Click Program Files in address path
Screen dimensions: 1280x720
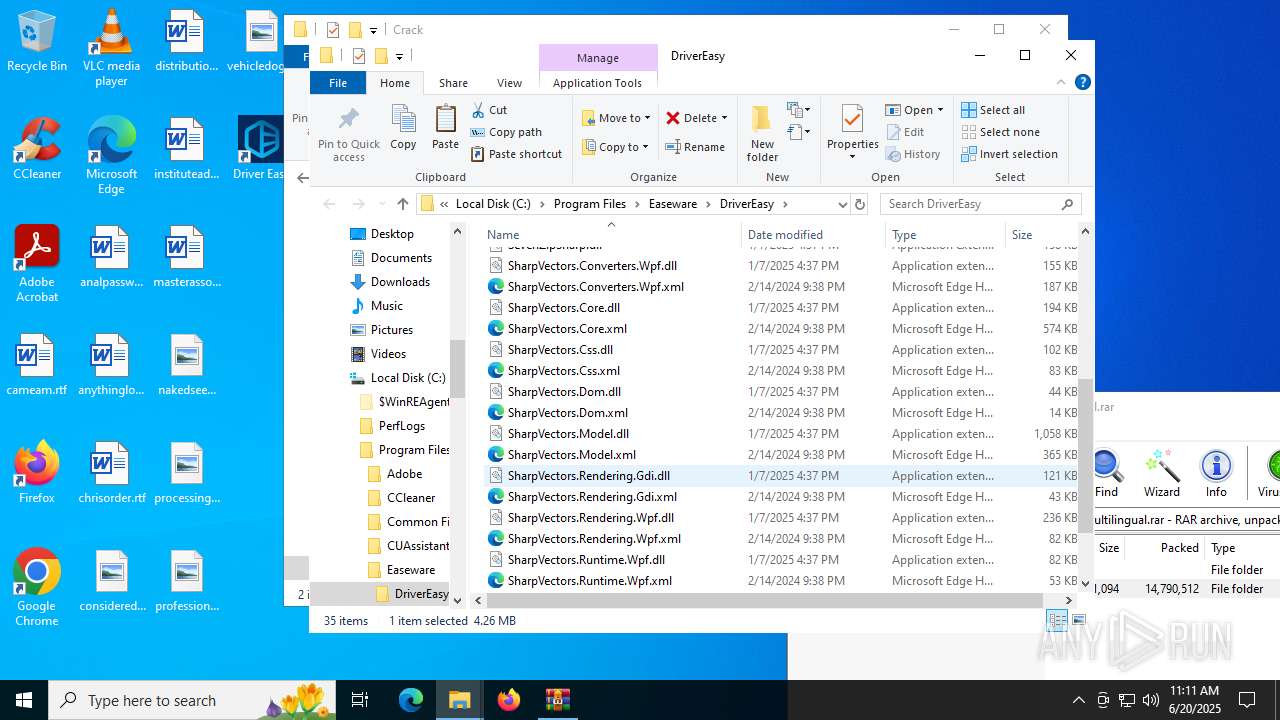click(590, 204)
